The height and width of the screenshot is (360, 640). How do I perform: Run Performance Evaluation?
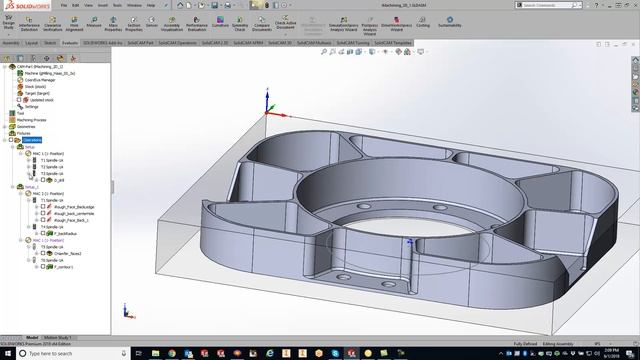coord(197,24)
